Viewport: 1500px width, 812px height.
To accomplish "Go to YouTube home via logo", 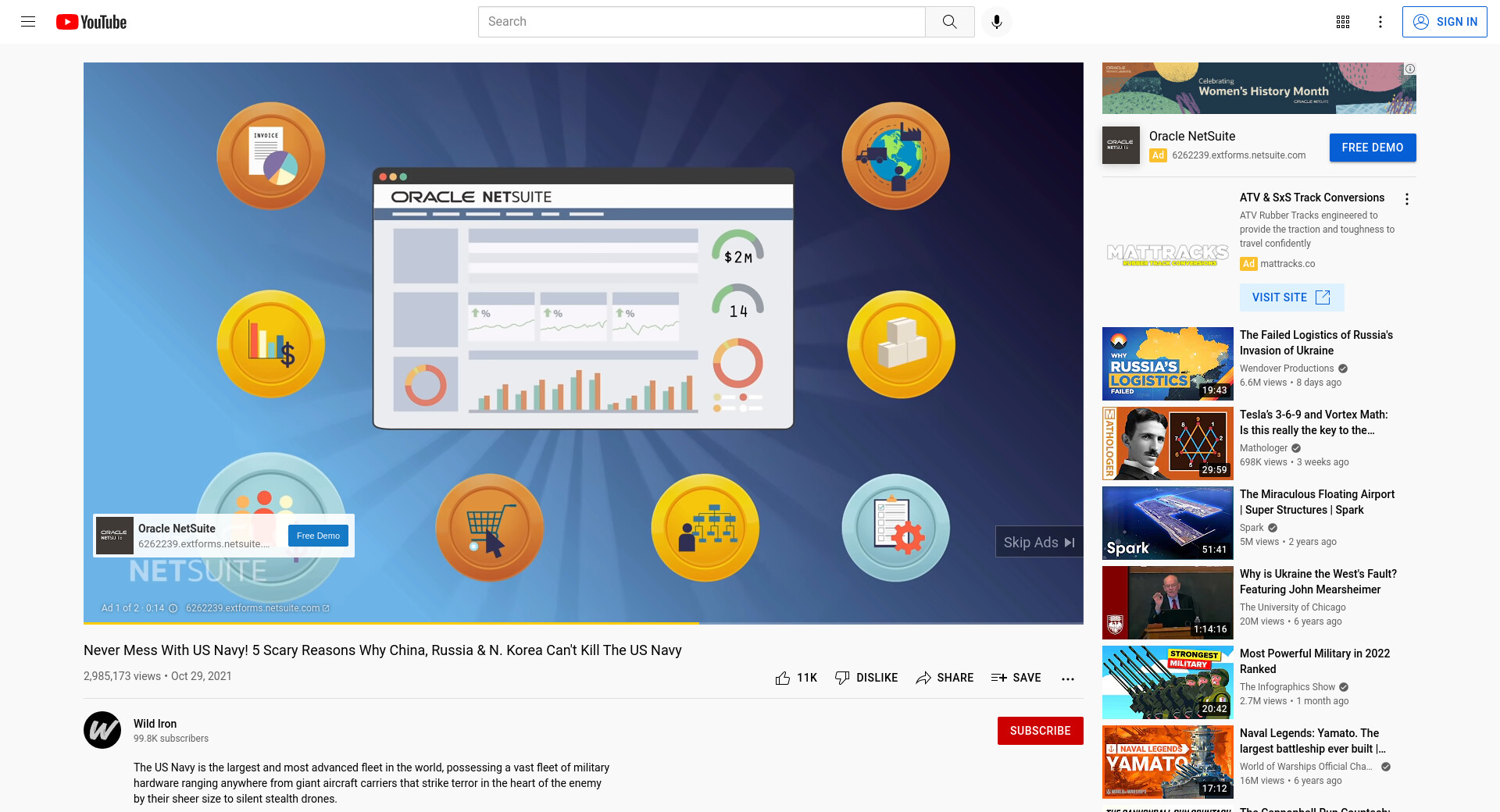I will click(91, 22).
